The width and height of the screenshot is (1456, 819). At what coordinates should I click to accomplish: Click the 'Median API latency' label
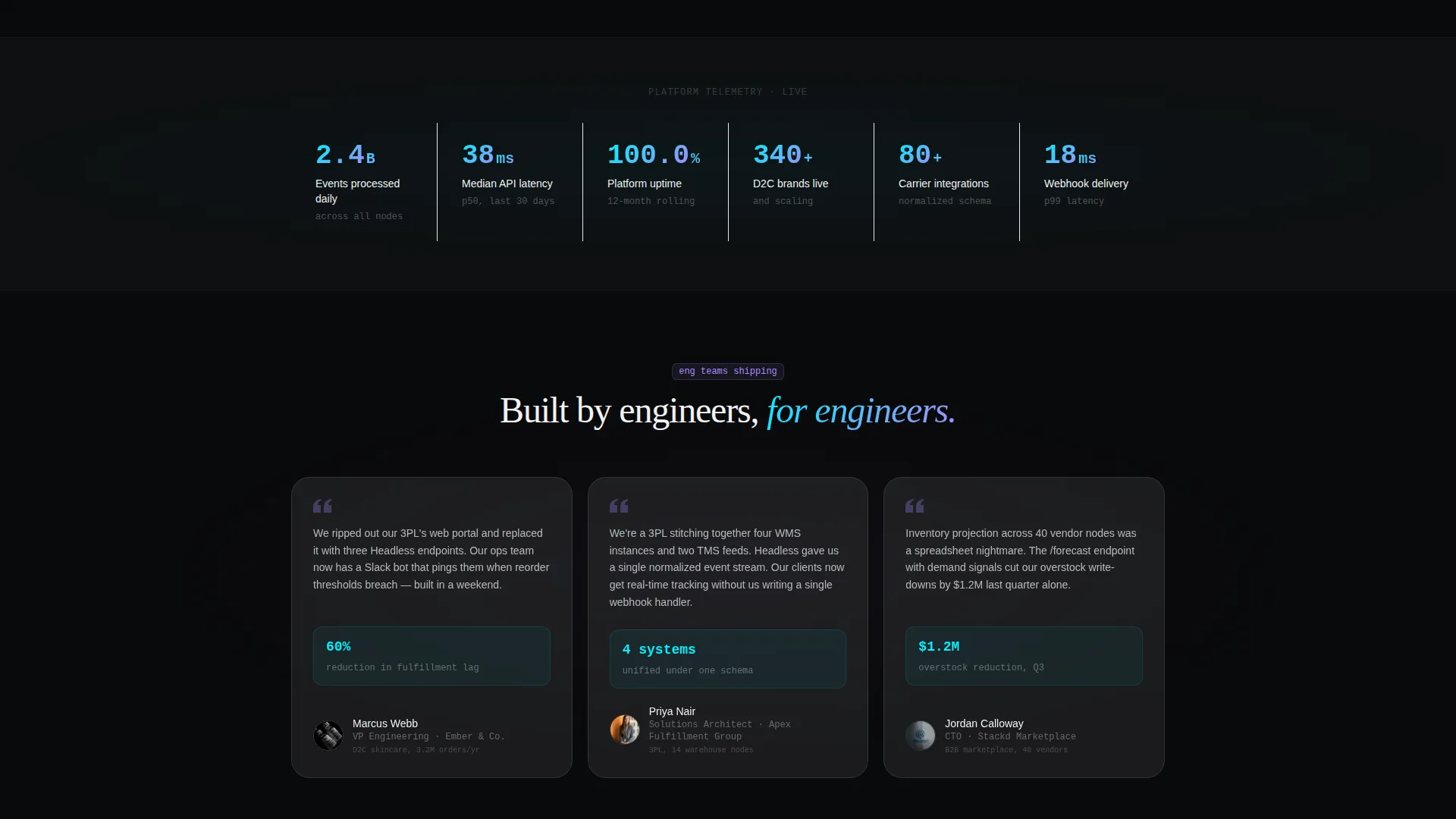click(507, 184)
